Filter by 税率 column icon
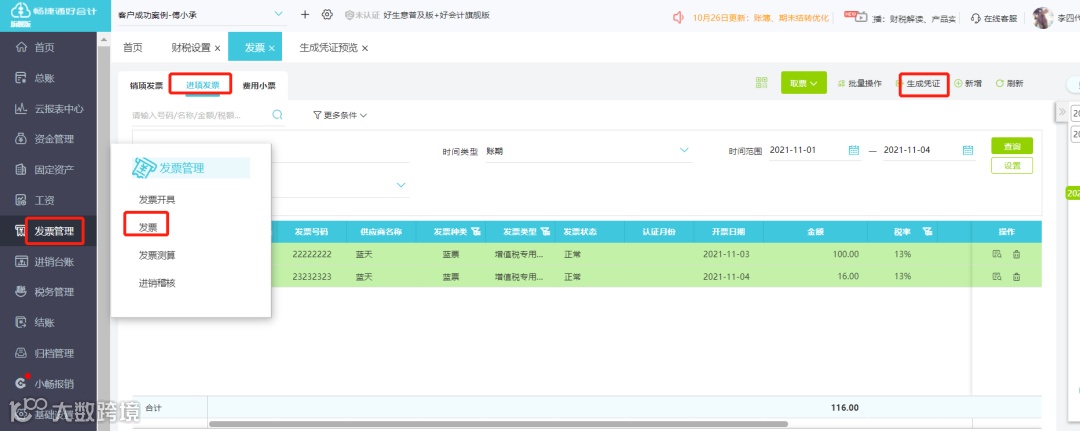The width and height of the screenshot is (1080, 431). coord(927,231)
